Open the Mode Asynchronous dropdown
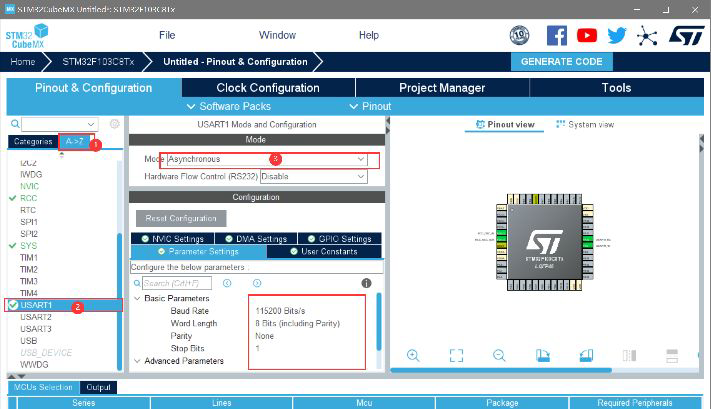The width and height of the screenshot is (711, 409). click(267, 159)
